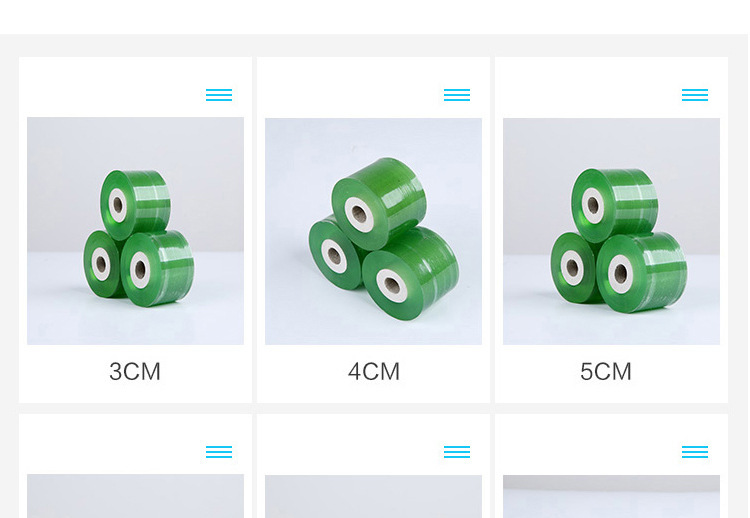
Task: Open the 5CM green film roll photo
Action: pyautogui.click(x=611, y=231)
